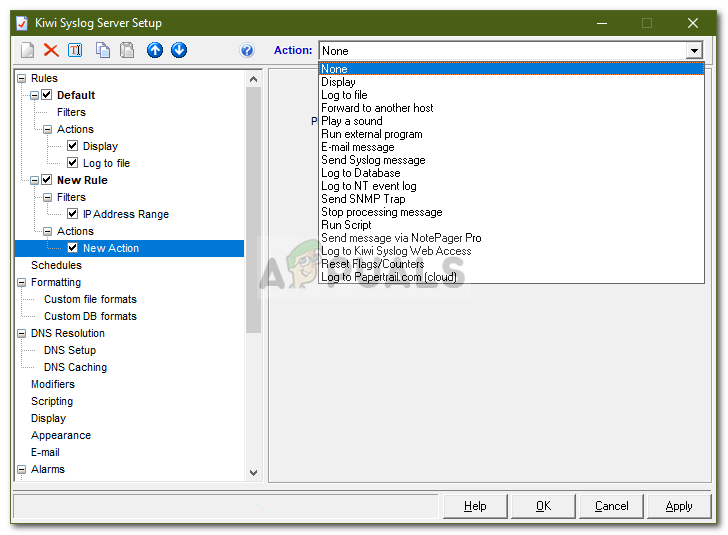Select DNS Setup tree item
Image resolution: width=728 pixels, height=535 pixels.
[70, 350]
